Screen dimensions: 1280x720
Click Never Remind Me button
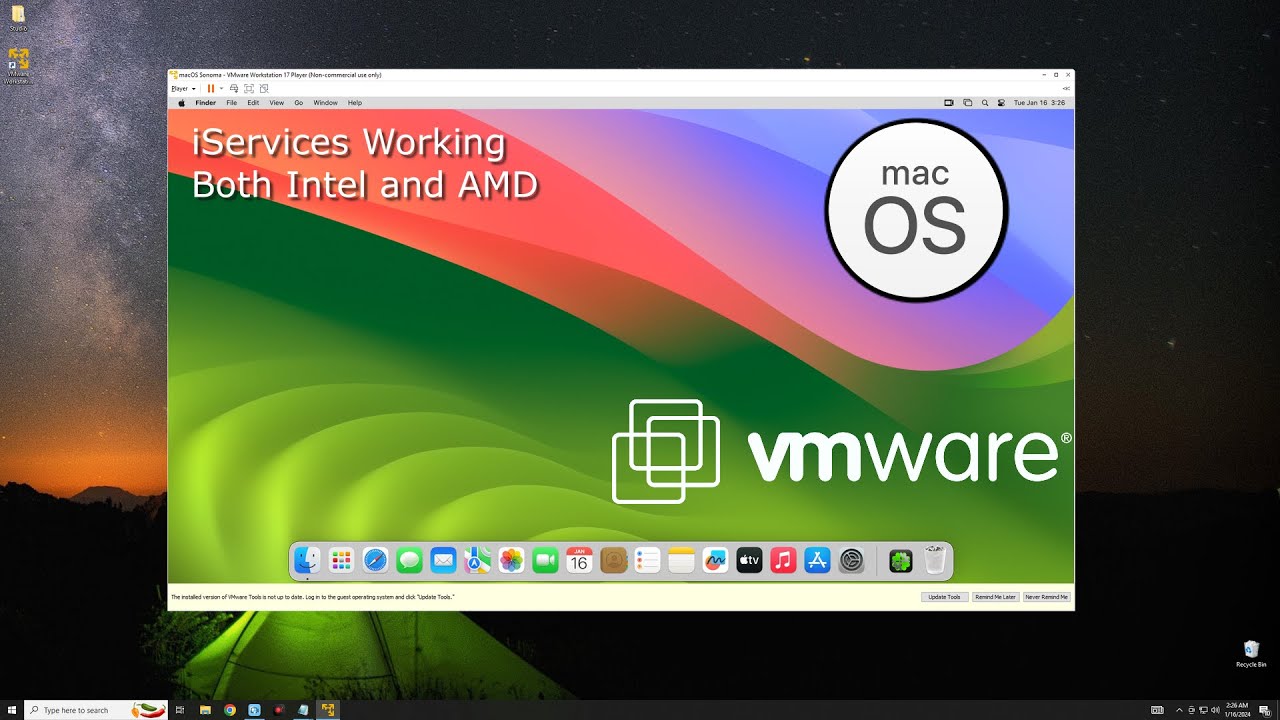[1046, 597]
